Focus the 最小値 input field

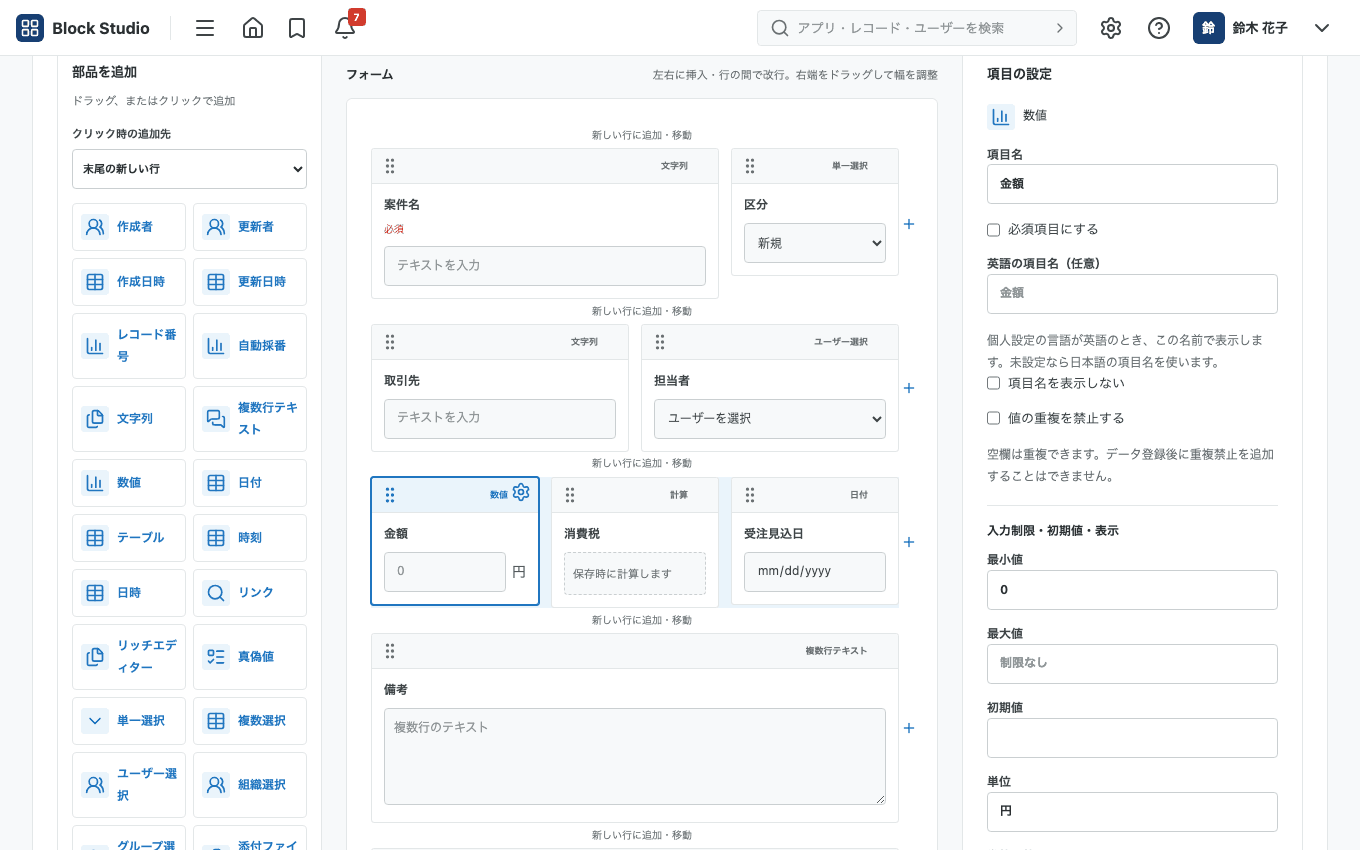[1132, 590]
